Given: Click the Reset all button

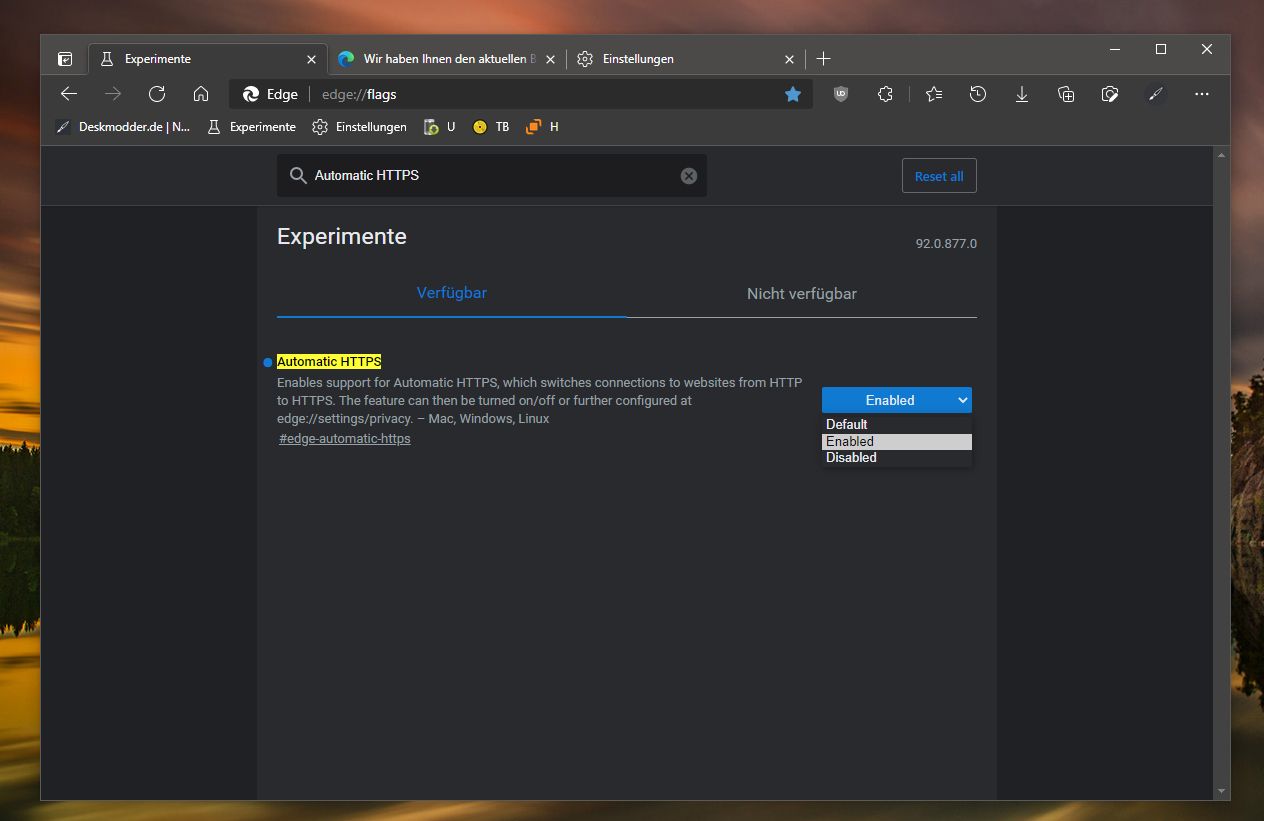Looking at the screenshot, I should (939, 176).
